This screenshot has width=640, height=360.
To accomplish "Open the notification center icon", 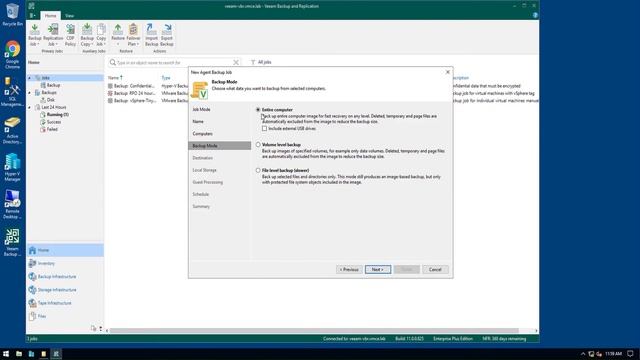I will [x=630, y=354].
